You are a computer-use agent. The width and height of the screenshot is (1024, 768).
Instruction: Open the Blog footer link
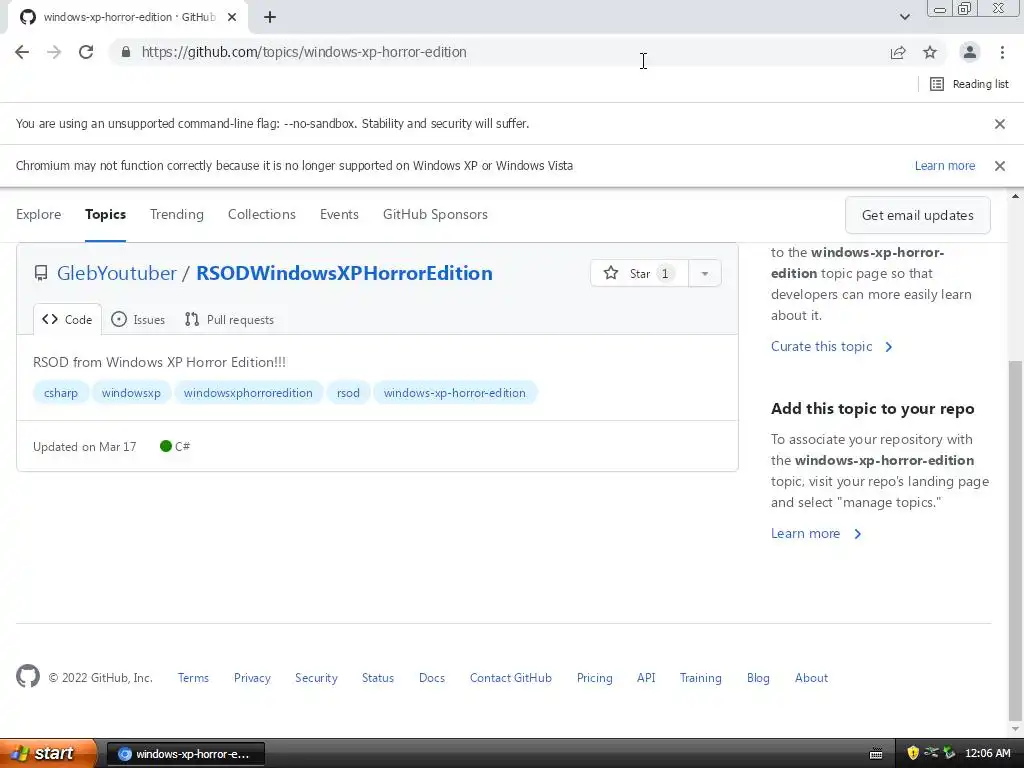(758, 678)
